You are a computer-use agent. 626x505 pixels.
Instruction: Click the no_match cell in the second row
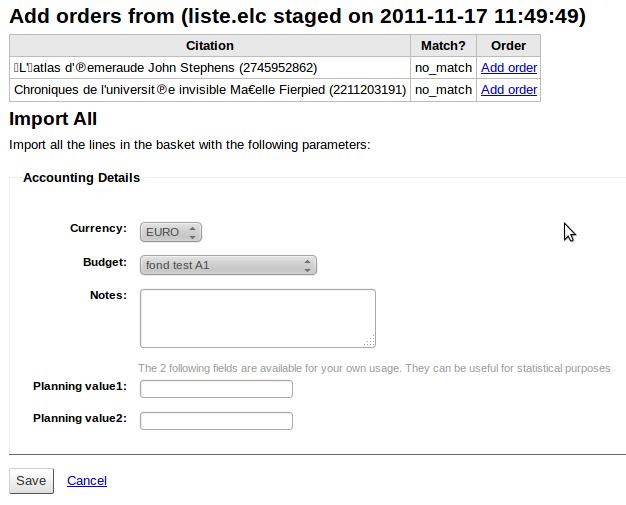pyautogui.click(x=443, y=90)
